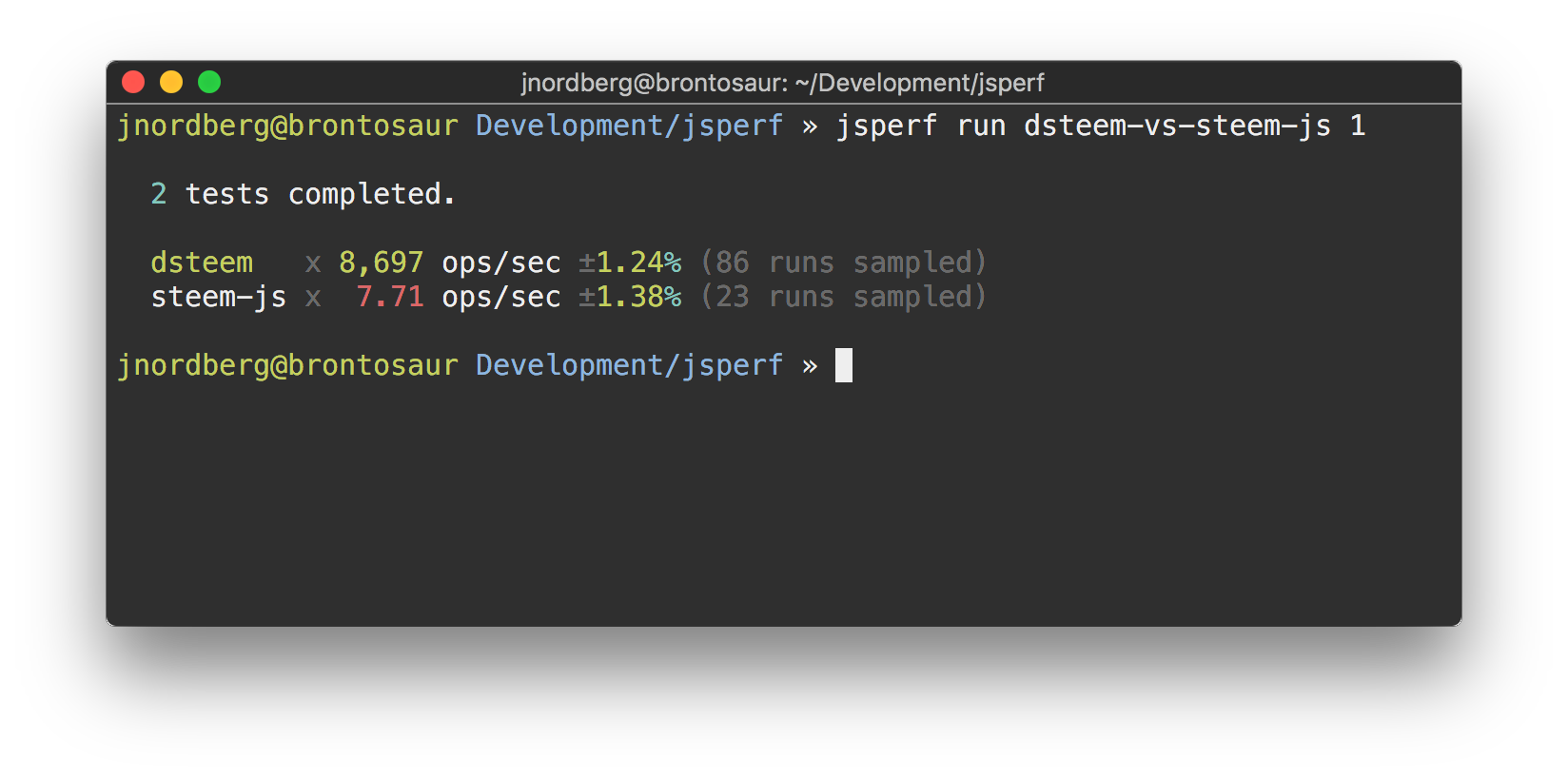Minimize the terminal using yellow button
Image resolution: width=1568 pixels, height=778 pixels.
click(171, 83)
